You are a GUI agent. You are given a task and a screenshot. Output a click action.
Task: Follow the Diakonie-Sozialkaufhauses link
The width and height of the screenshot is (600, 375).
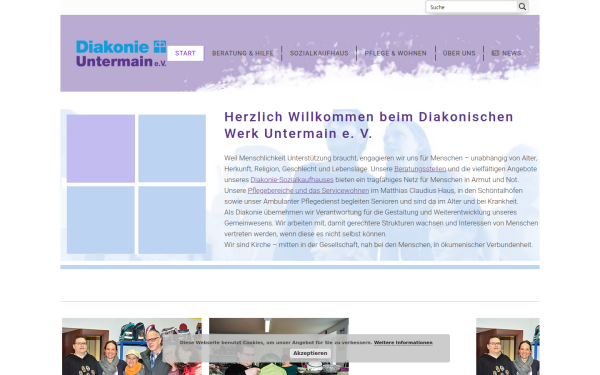click(292, 179)
